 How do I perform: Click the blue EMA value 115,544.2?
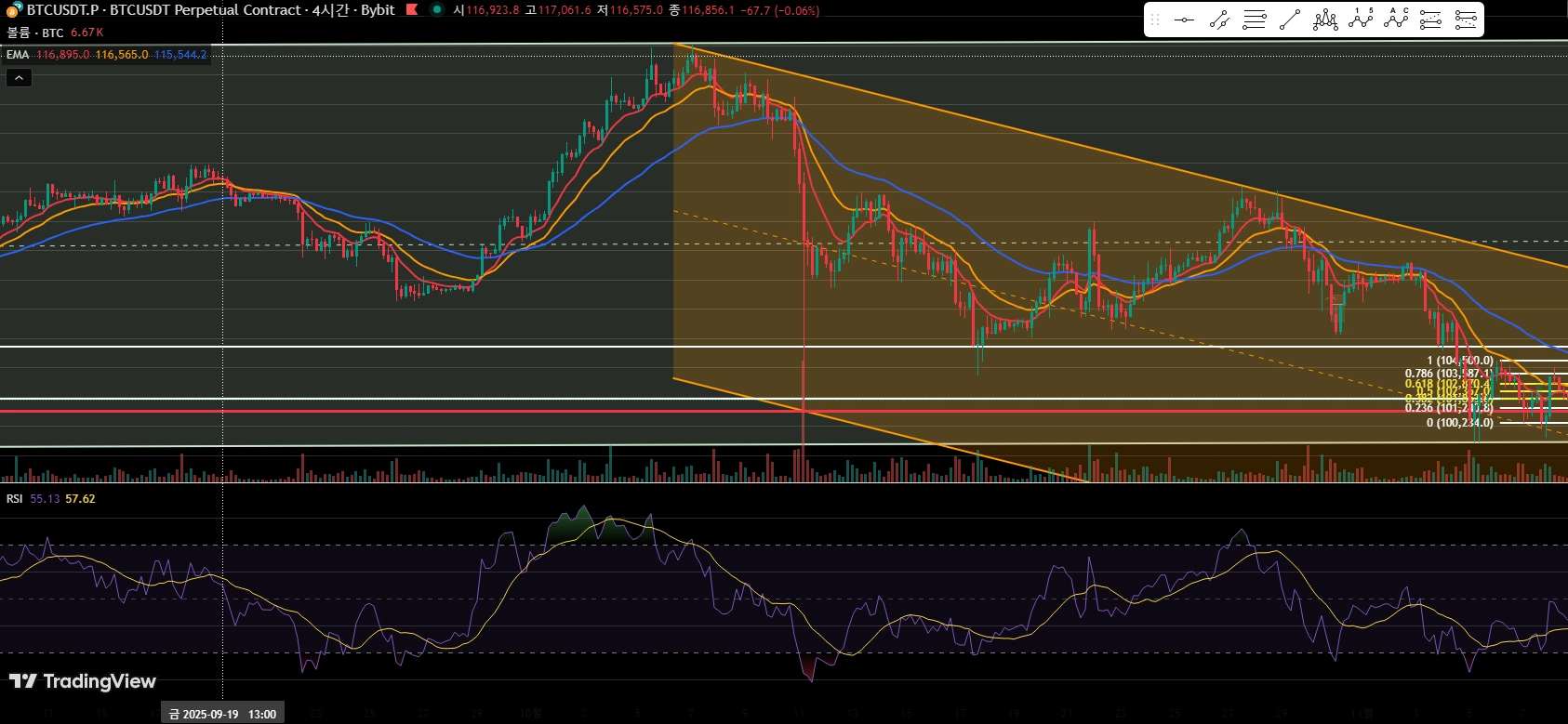[180, 55]
